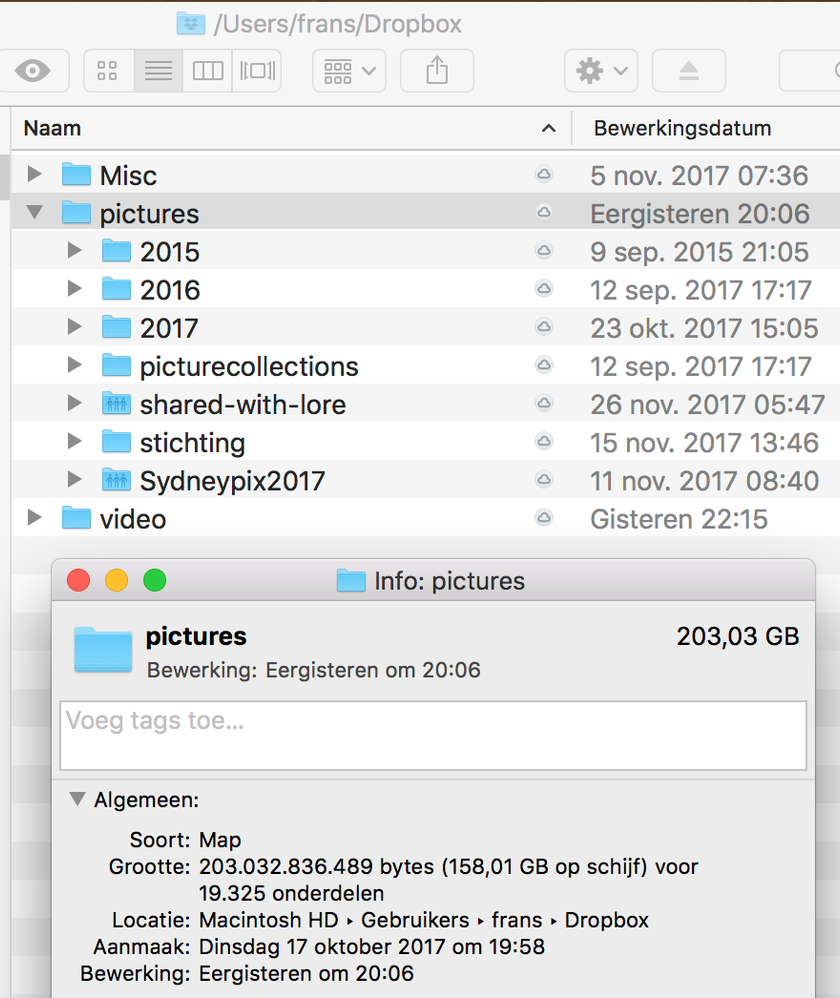
Task: Click the shared folder icon of Sydneypix2017
Action: (x=115, y=480)
